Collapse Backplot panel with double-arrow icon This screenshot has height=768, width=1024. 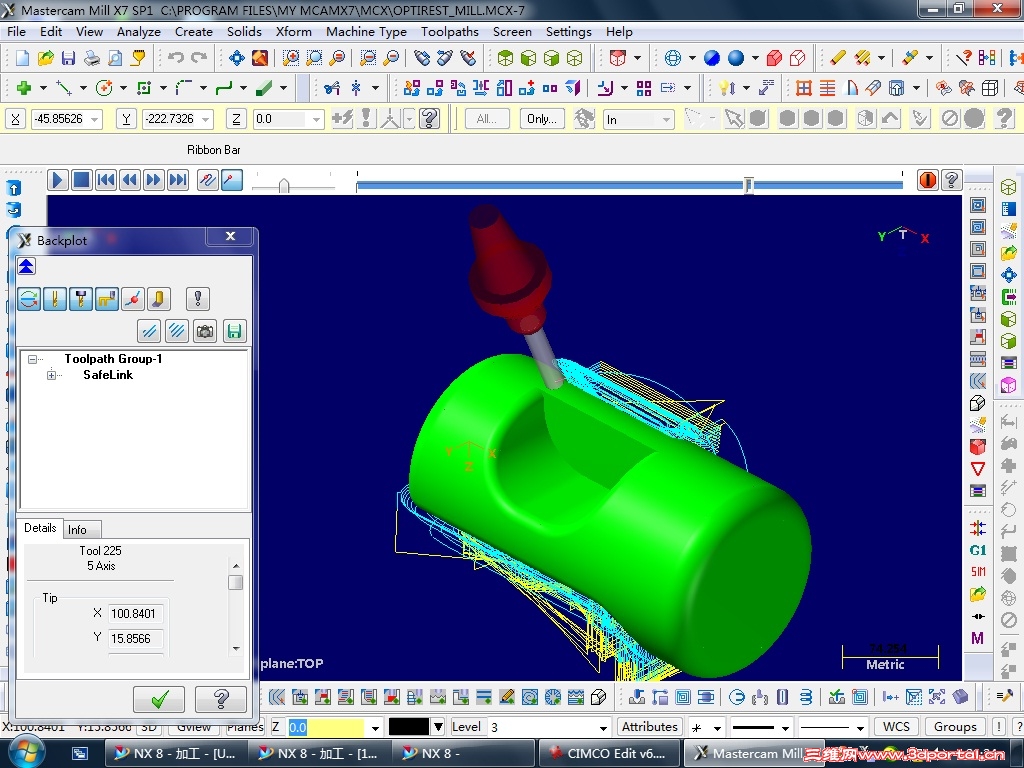click(x=26, y=266)
